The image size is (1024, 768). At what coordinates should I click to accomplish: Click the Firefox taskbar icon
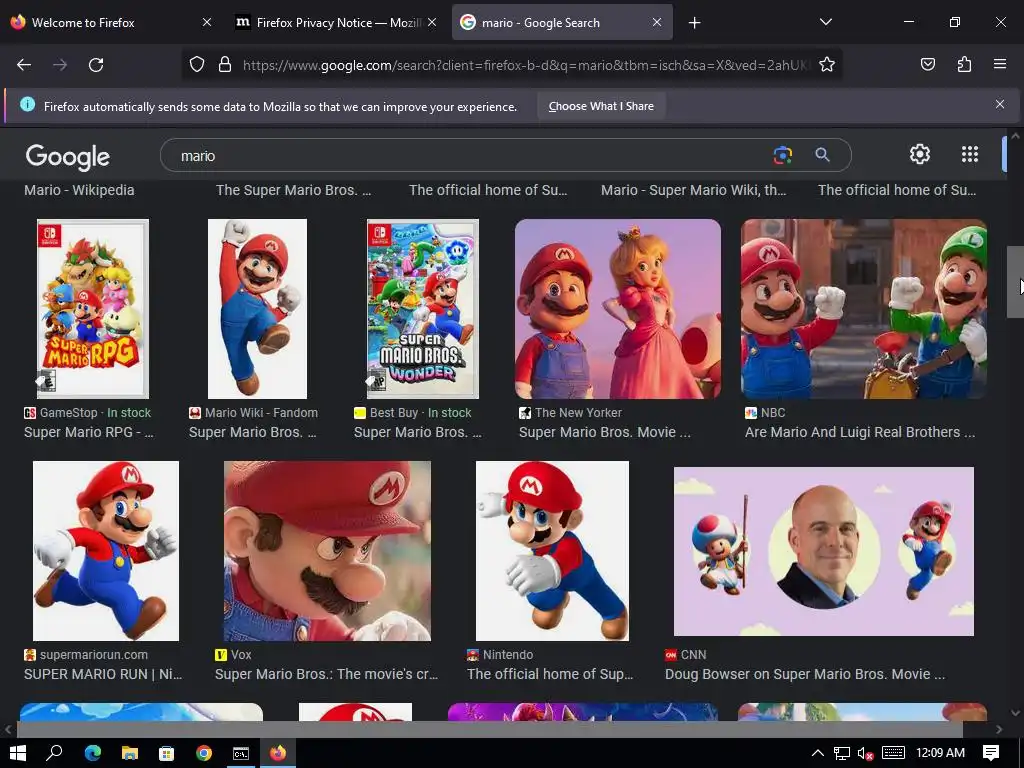(x=278, y=753)
